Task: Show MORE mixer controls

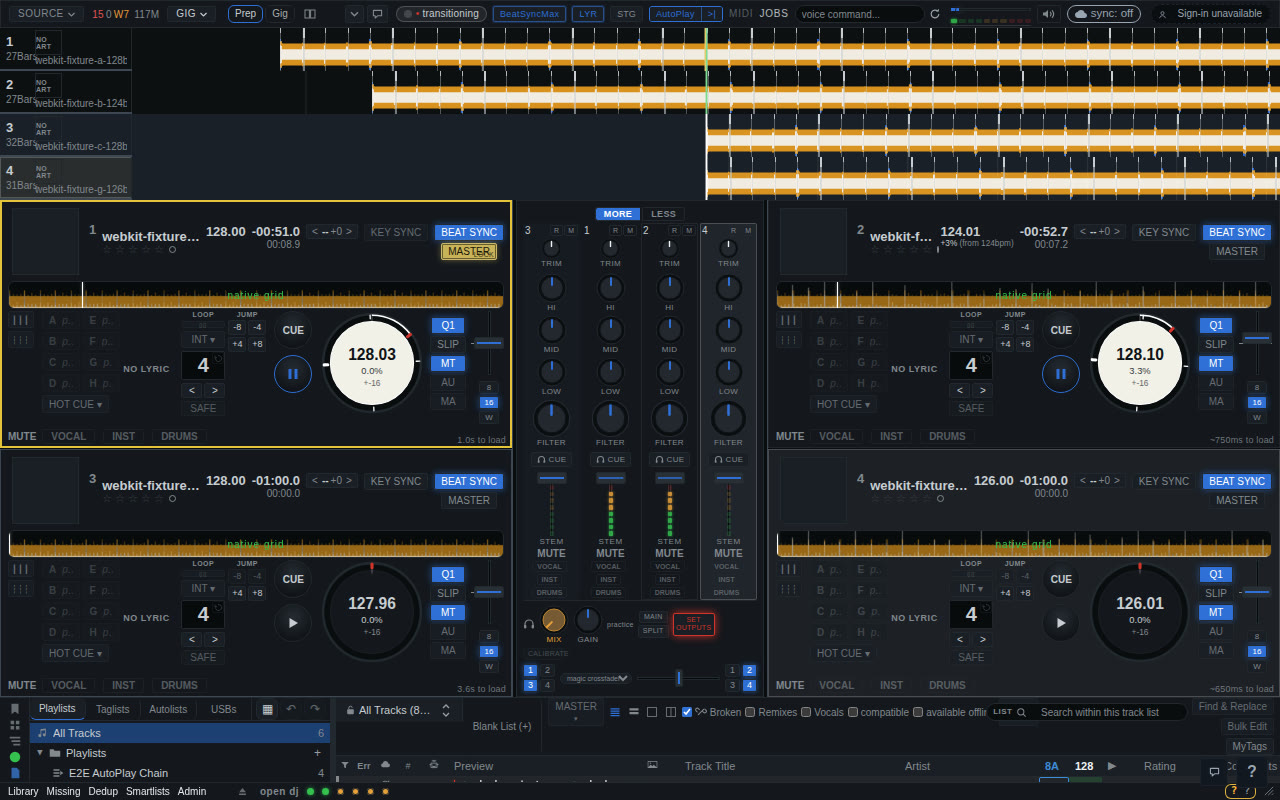Action: tap(618, 214)
